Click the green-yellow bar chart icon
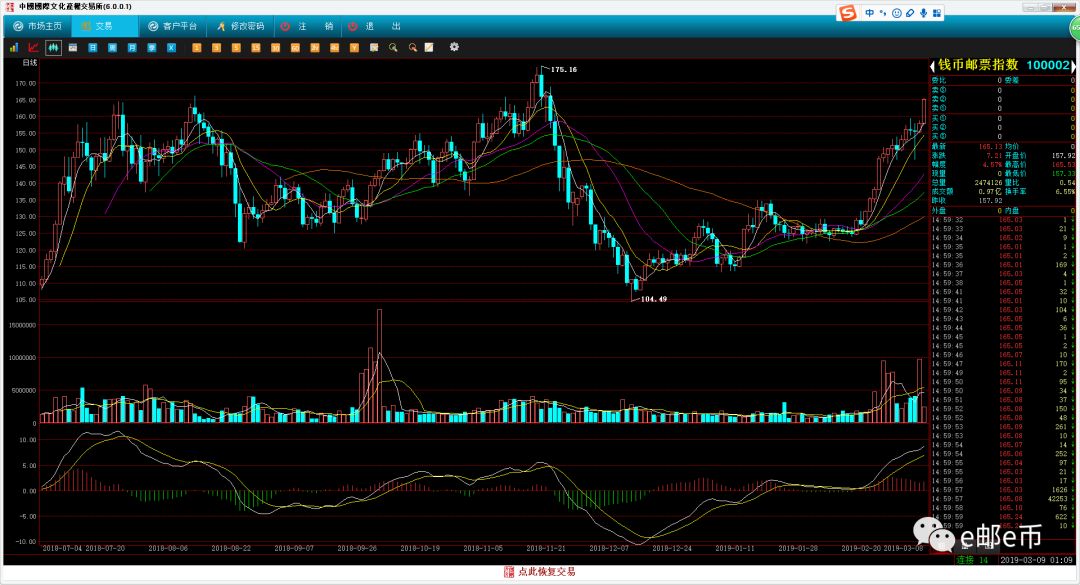The height and width of the screenshot is (585, 1080). [14, 48]
